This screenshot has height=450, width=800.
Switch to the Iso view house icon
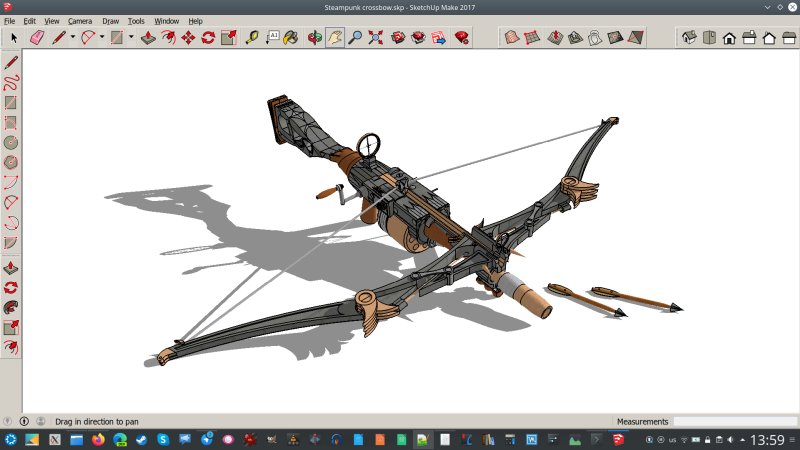[x=689, y=38]
